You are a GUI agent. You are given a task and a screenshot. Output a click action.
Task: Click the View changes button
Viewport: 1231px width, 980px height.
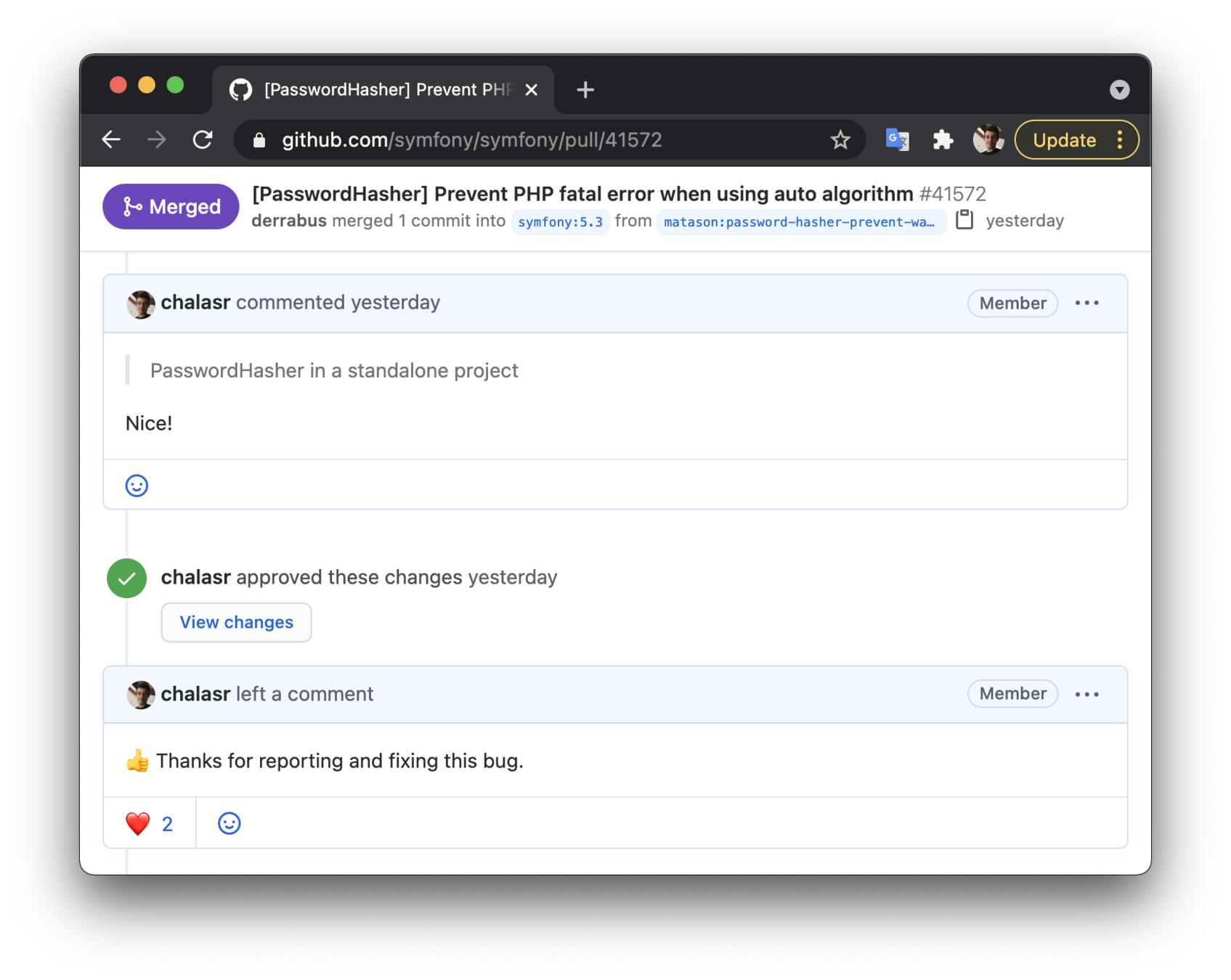pos(236,622)
